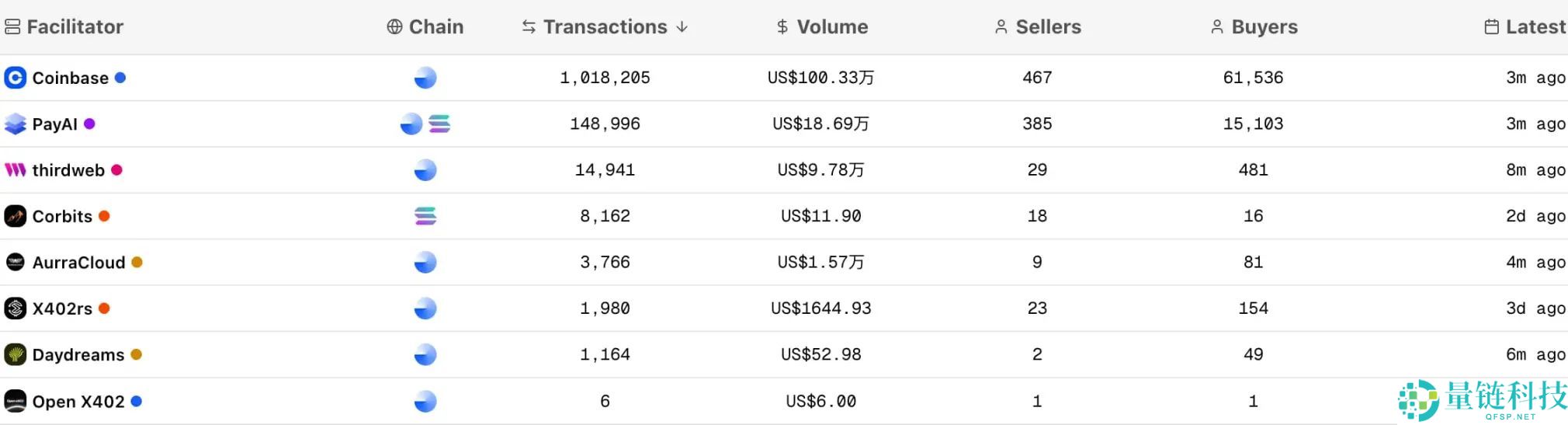Click the Daydreams logo icon
Screen dimensions: 1568x425
pos(15,355)
